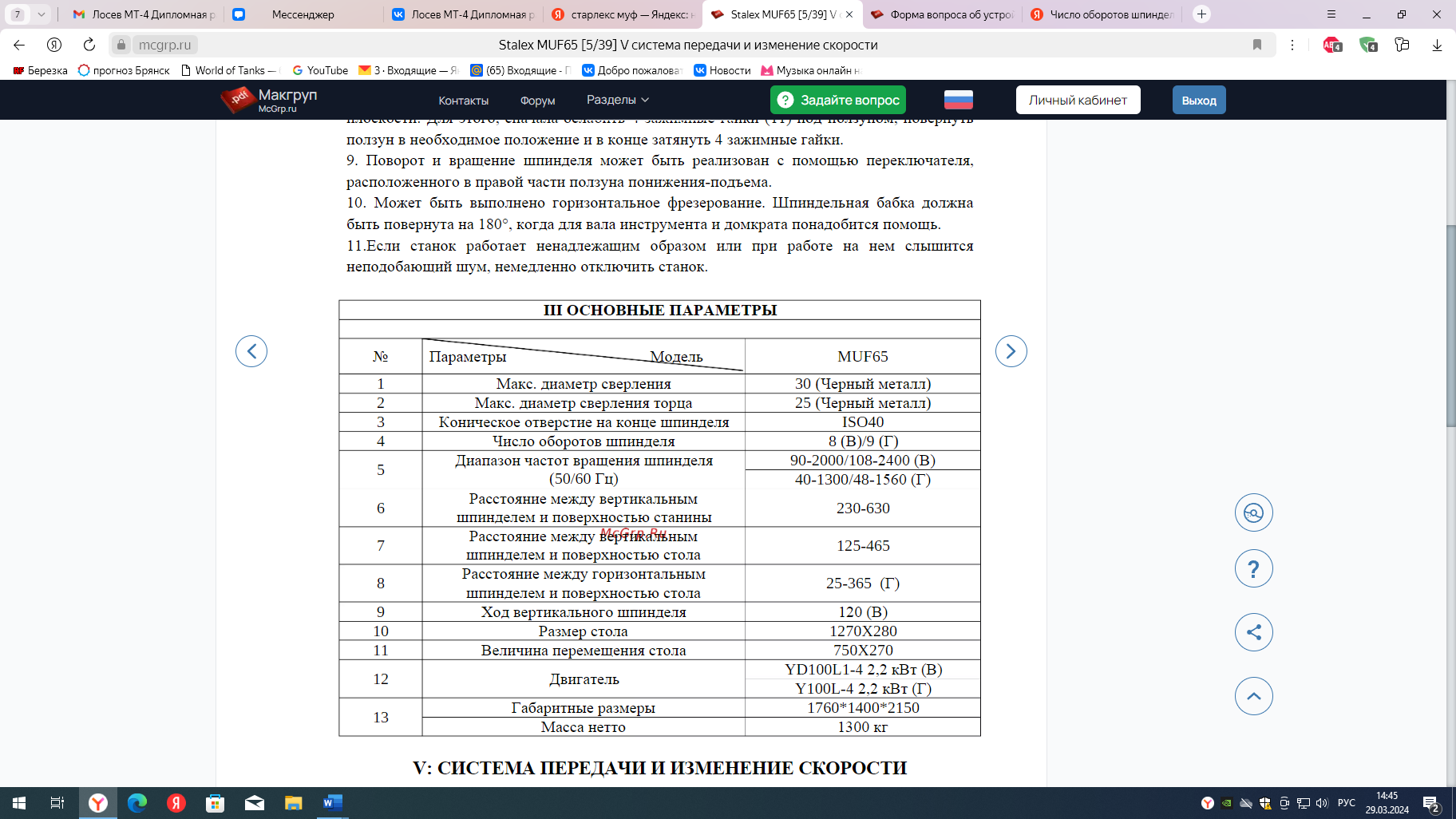1456x819 pixels.
Task: Select Russian flag language icon
Action: click(x=959, y=100)
